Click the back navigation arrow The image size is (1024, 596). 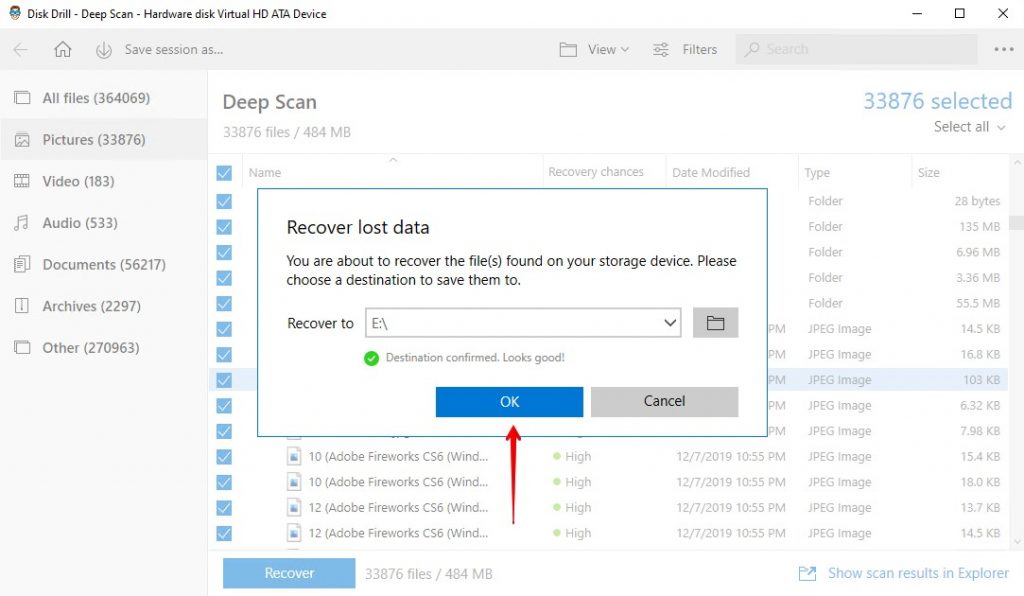coord(20,49)
